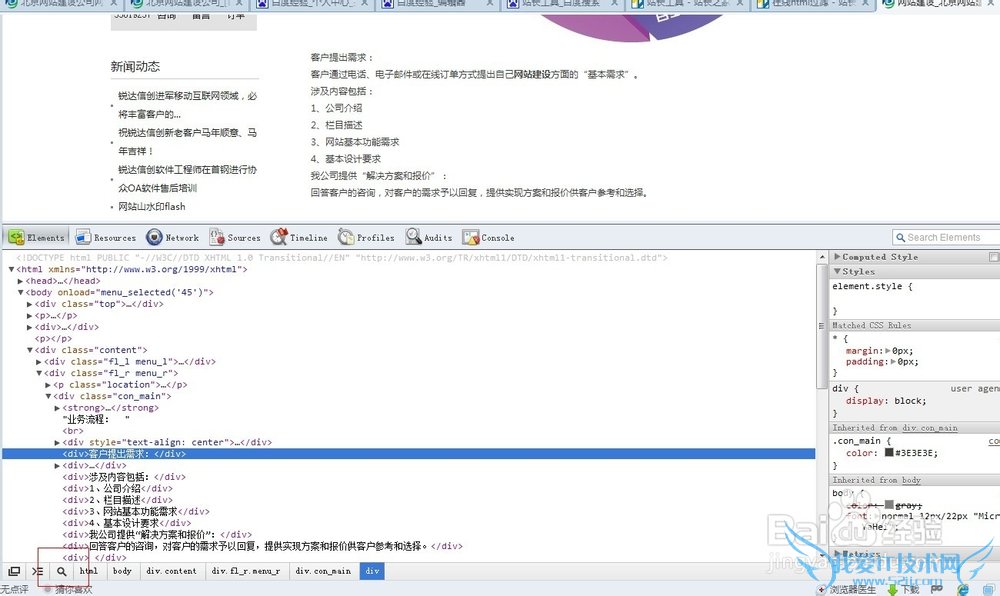Open the 新闻动态 heading on the page
The width and height of the screenshot is (1000, 596).
135,66
